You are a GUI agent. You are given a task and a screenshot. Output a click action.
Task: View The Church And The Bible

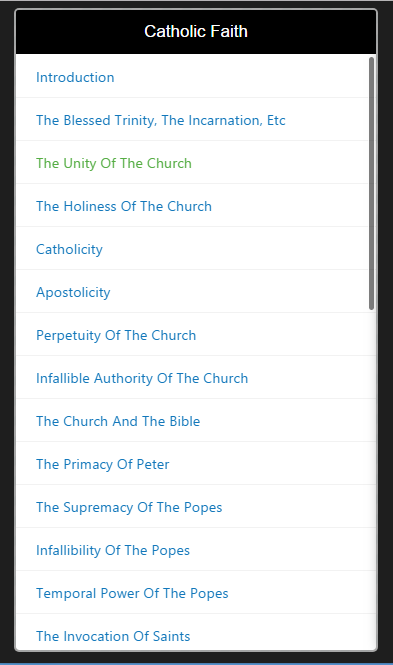118,421
